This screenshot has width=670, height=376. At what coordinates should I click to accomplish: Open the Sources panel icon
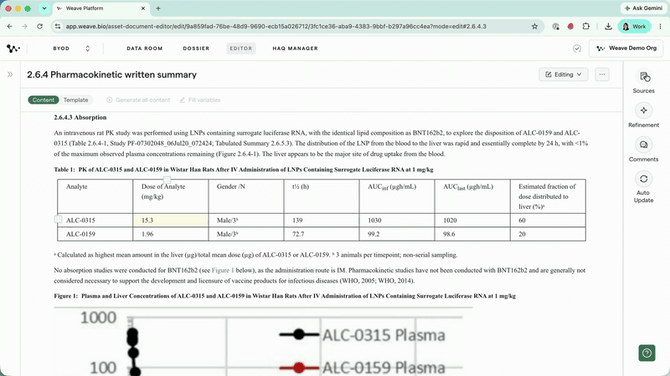tap(644, 77)
